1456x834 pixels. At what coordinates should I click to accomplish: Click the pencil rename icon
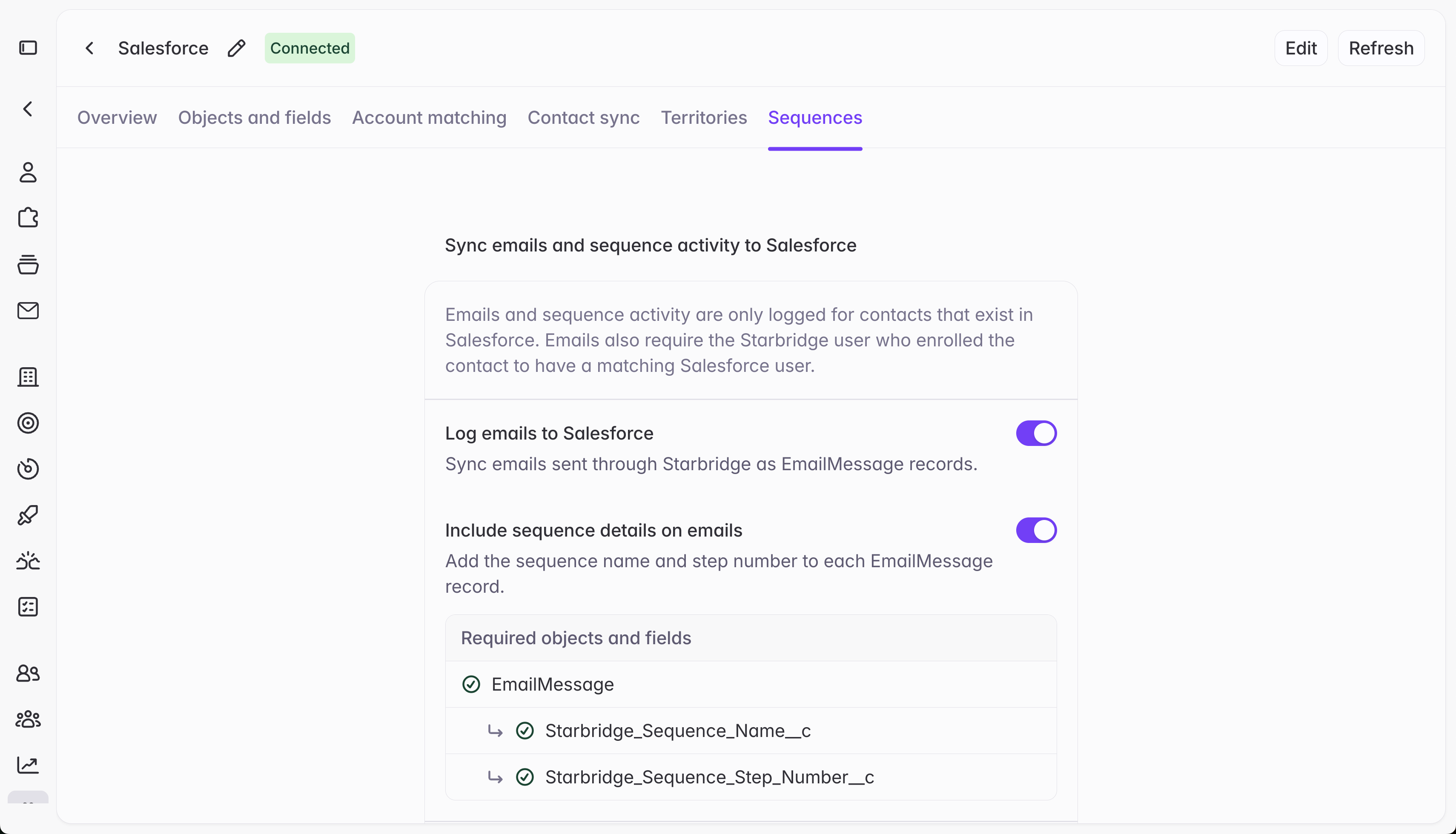click(237, 48)
